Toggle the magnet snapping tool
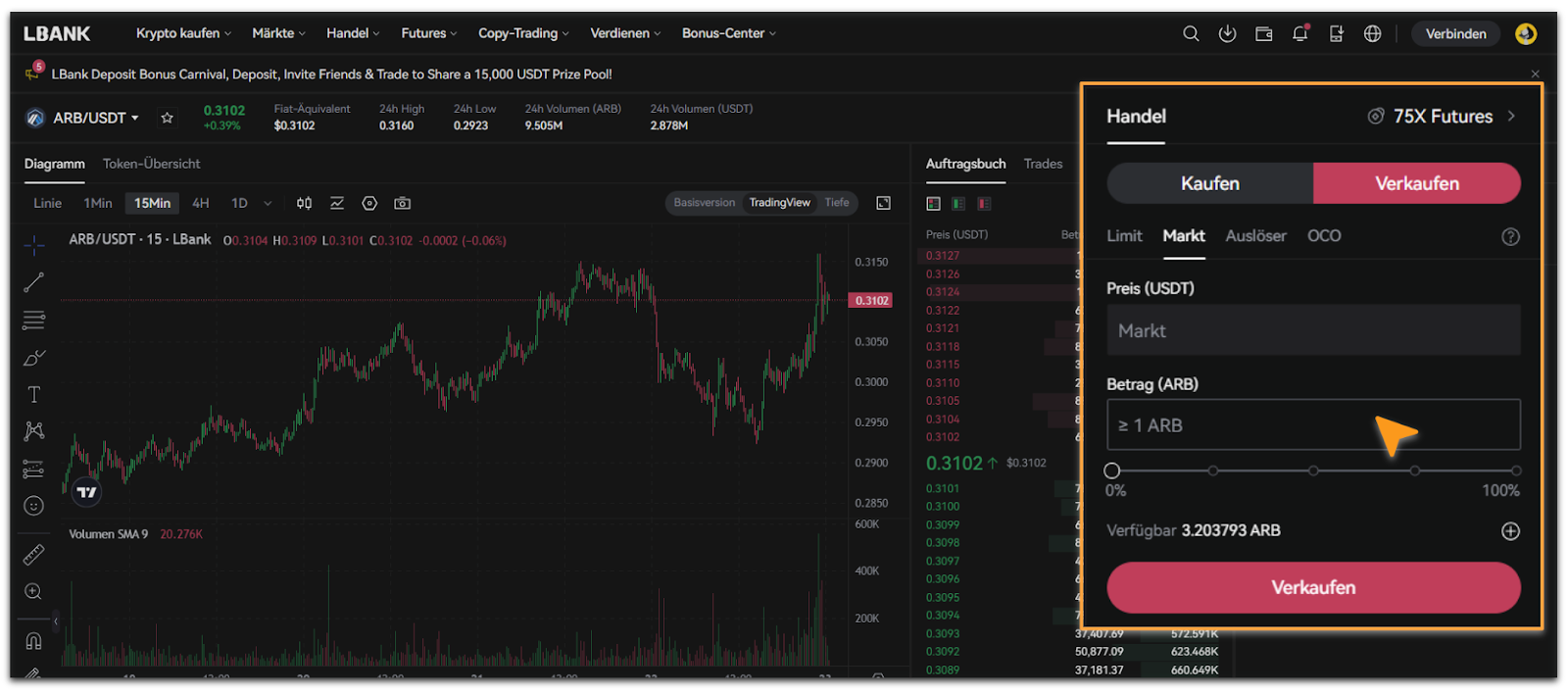Screen dimensions: 1568x694 34,641
